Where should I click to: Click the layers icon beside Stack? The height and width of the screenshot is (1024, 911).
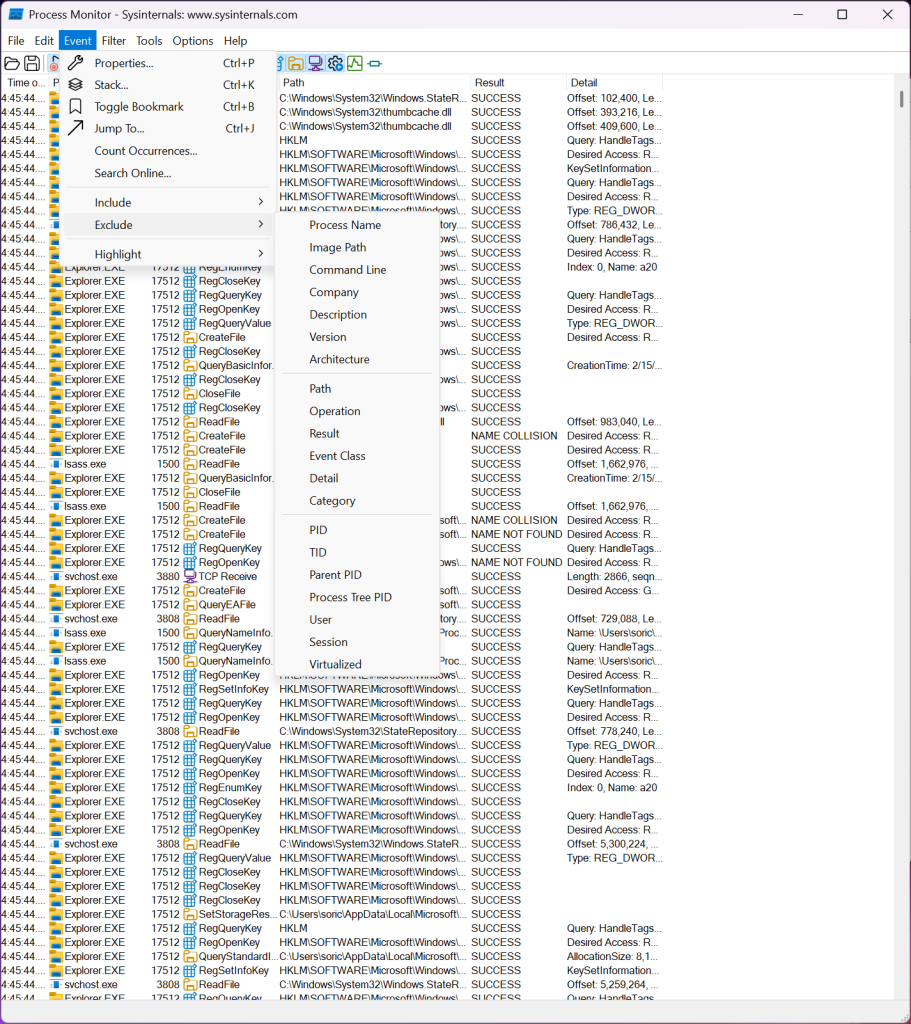[x=75, y=84]
